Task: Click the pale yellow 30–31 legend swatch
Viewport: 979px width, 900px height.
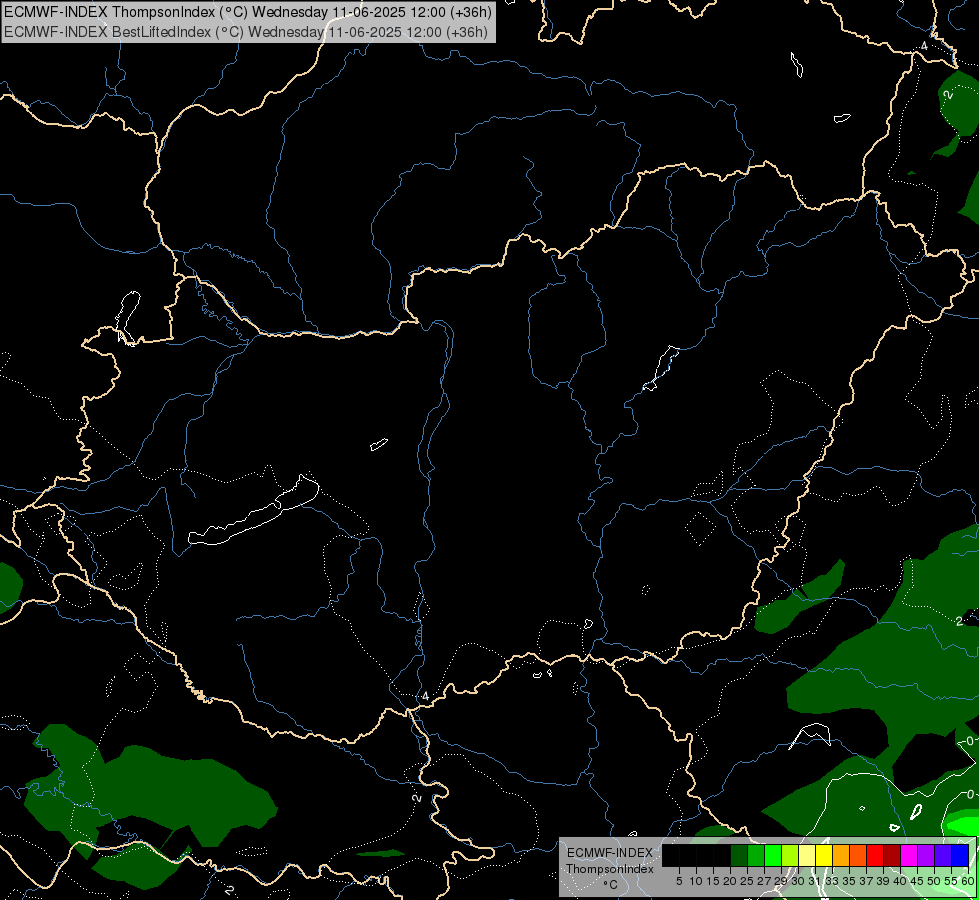Action: pos(807,855)
